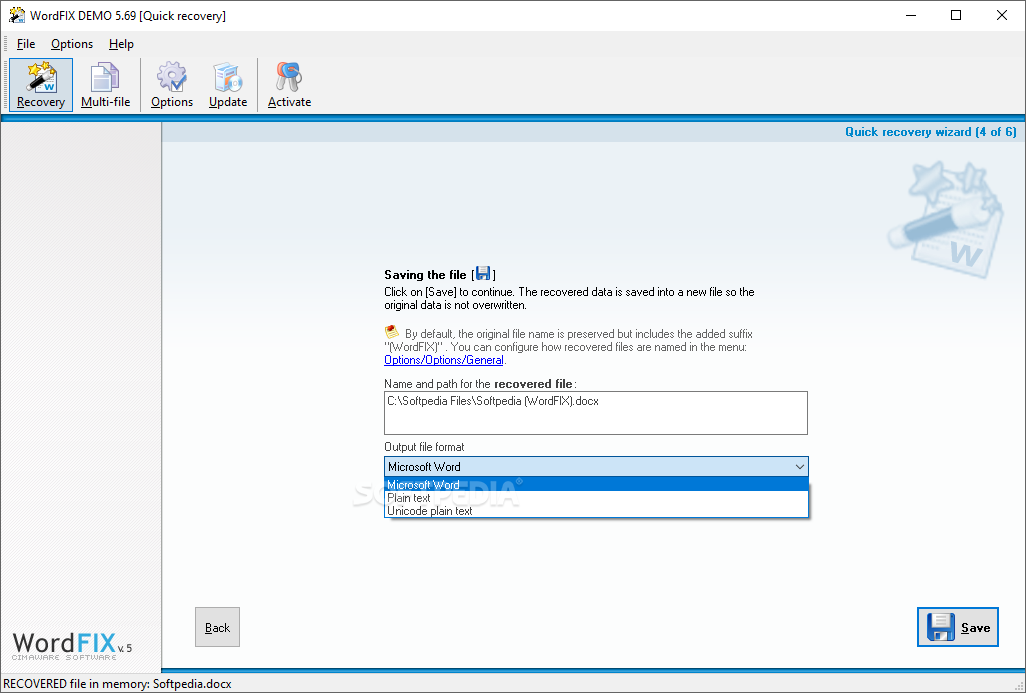Go Back to the previous wizard step
The height and width of the screenshot is (693, 1026).
[x=217, y=627]
